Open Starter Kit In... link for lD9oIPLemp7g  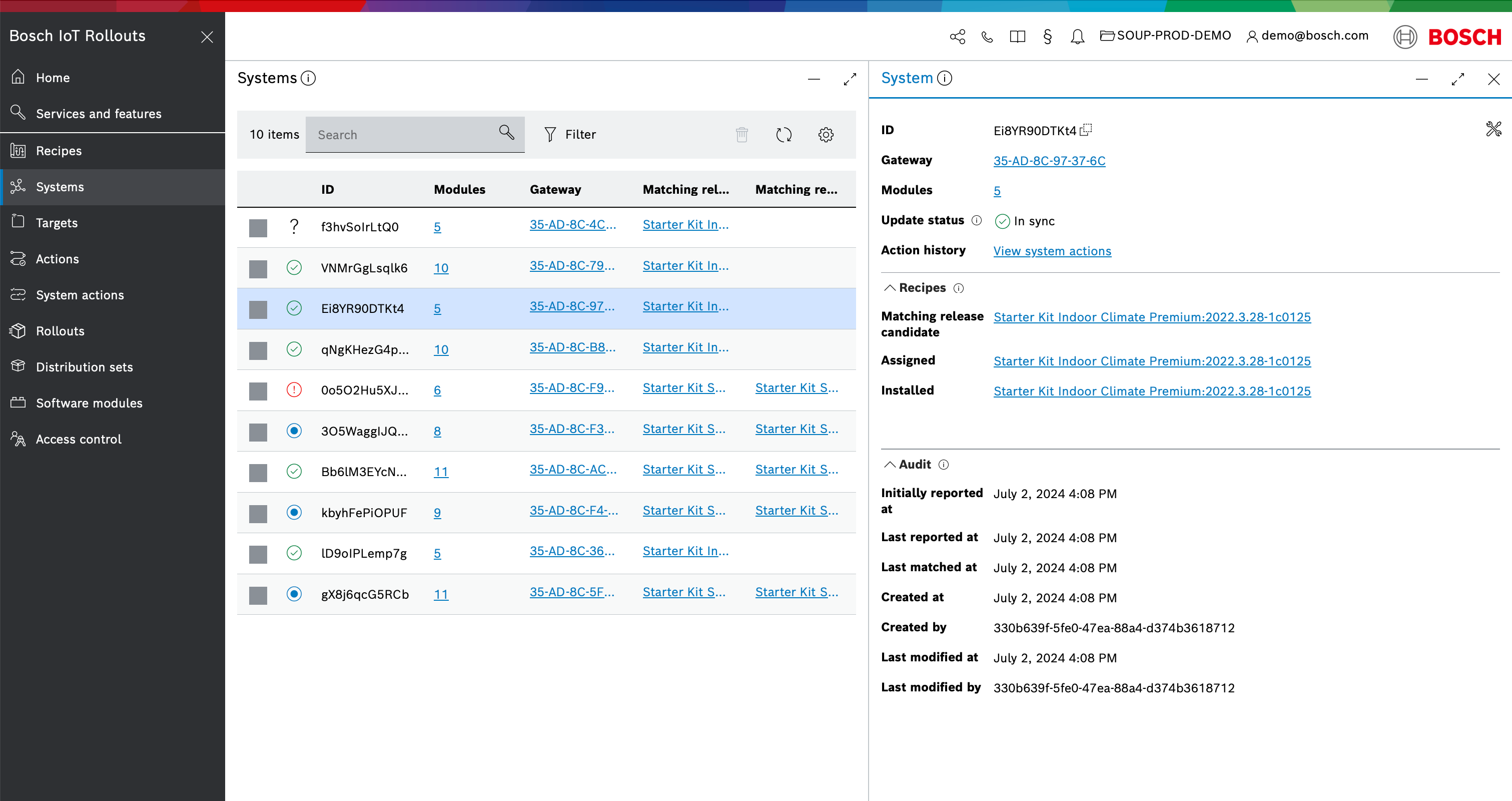[x=685, y=551]
